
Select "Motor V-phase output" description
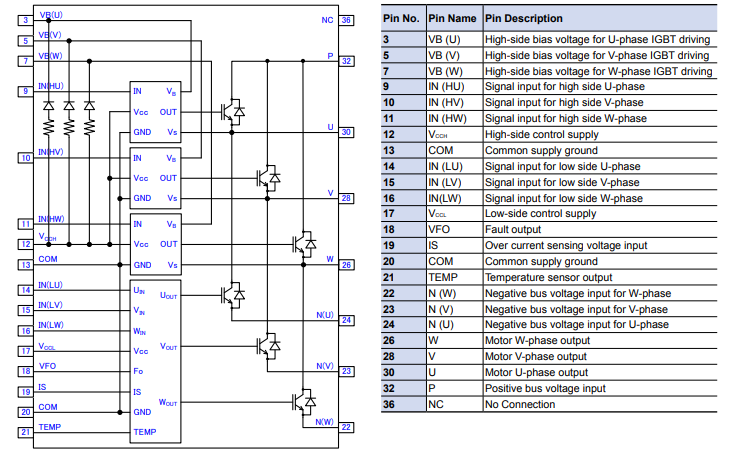point(536,357)
